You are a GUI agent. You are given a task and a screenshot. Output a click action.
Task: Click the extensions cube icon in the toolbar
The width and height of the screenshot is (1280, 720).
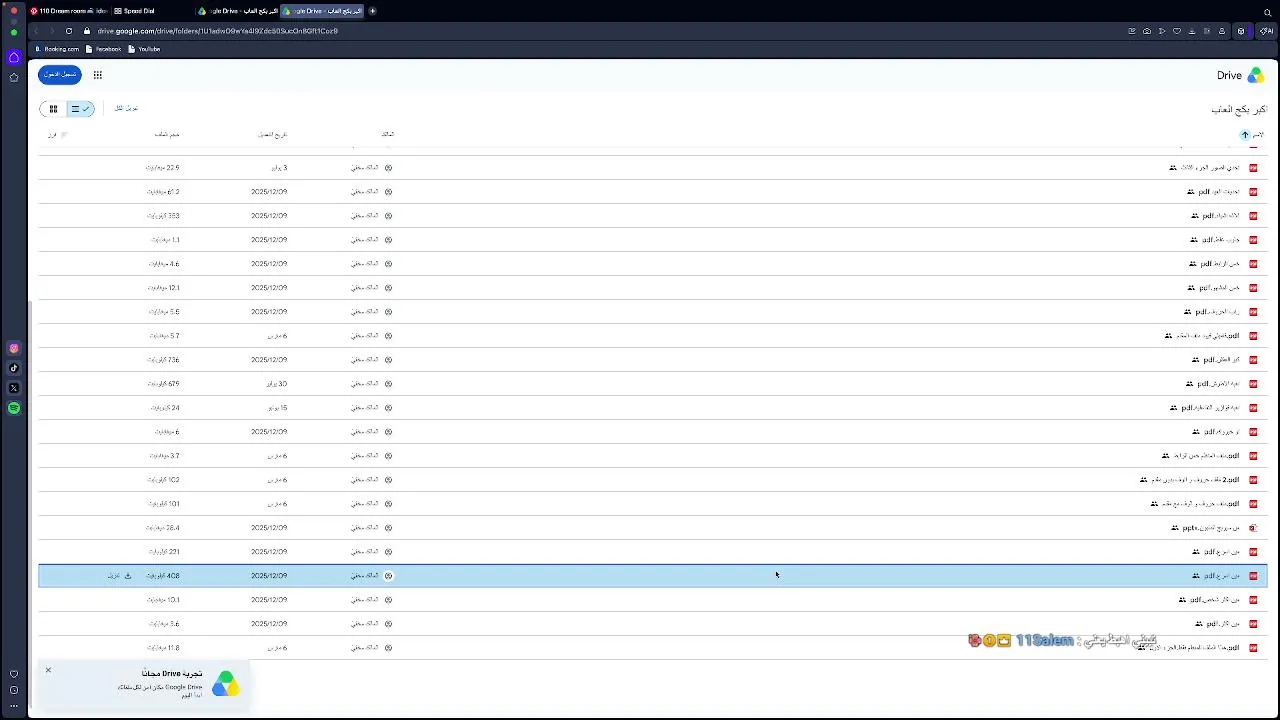pyautogui.click(x=1241, y=31)
